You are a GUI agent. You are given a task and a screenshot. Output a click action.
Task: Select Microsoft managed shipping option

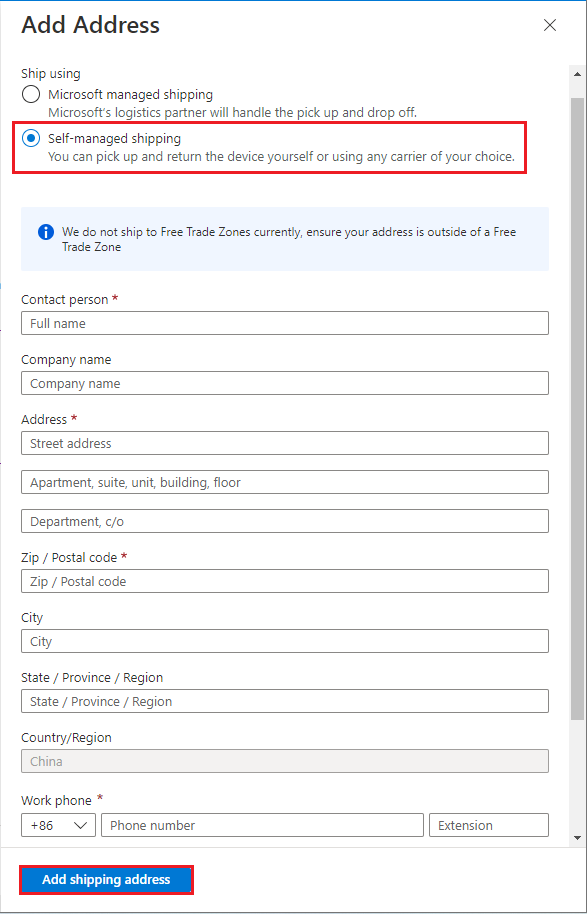click(x=30, y=94)
